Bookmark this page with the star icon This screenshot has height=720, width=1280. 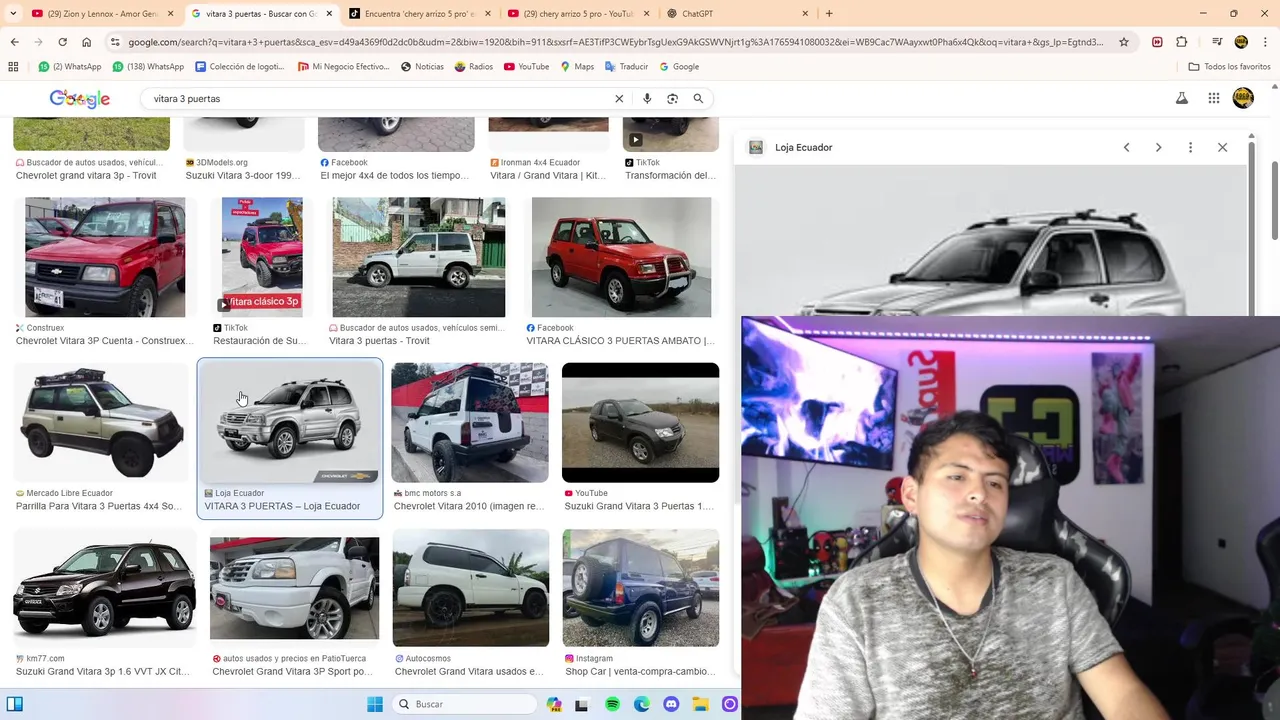(1124, 42)
